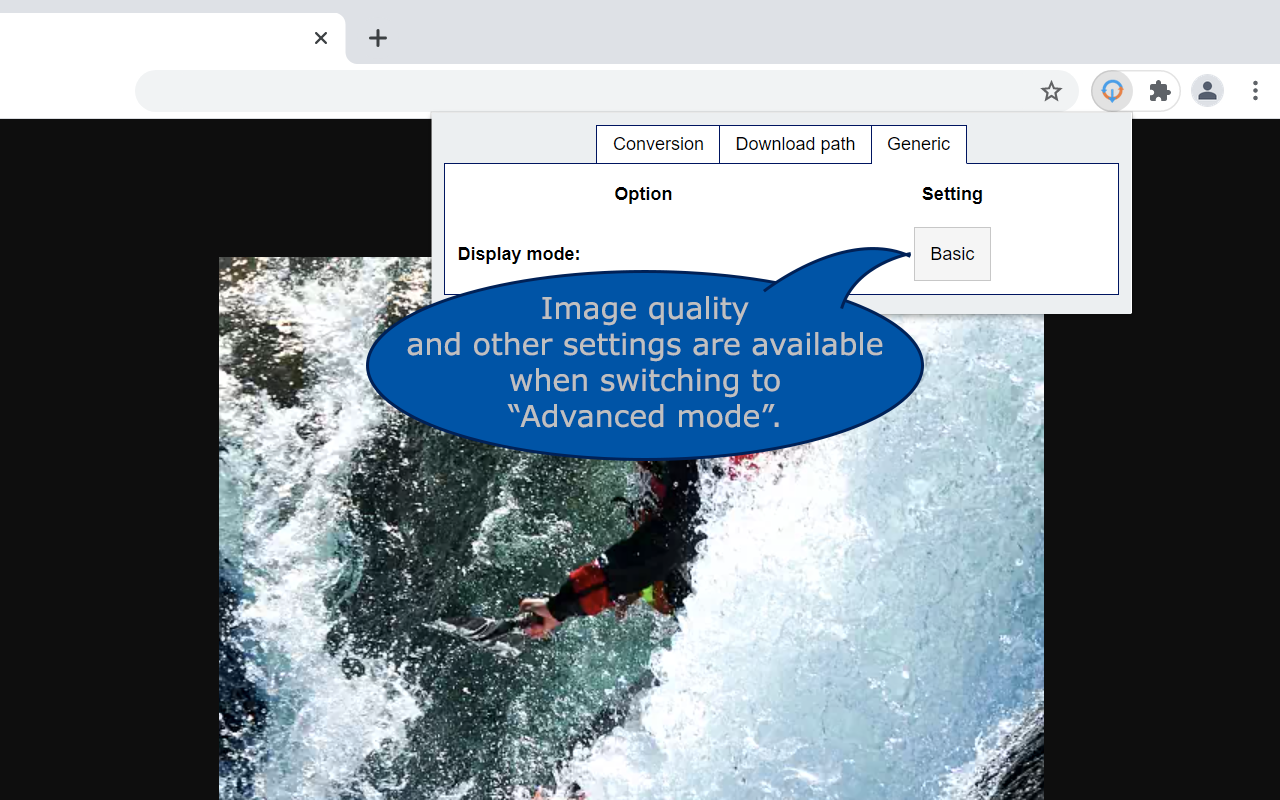Viewport: 1280px width, 800px height.
Task: Switch to the Conversion tab
Action: coord(657,144)
